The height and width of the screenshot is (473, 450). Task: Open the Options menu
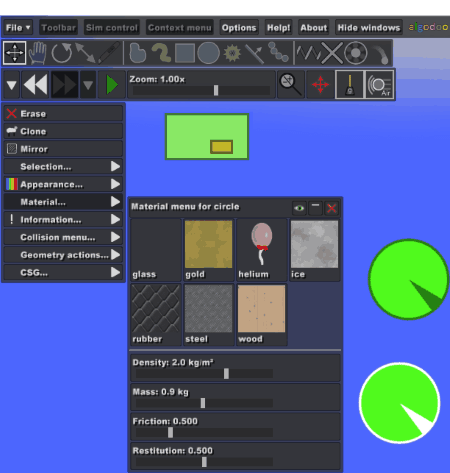click(239, 28)
